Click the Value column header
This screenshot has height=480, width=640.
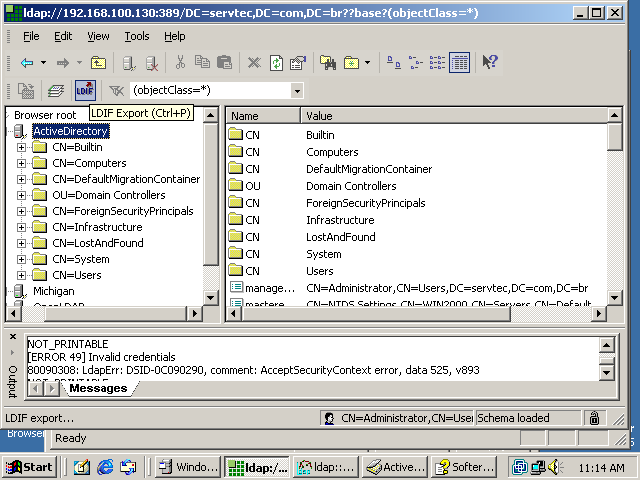[x=454, y=116]
